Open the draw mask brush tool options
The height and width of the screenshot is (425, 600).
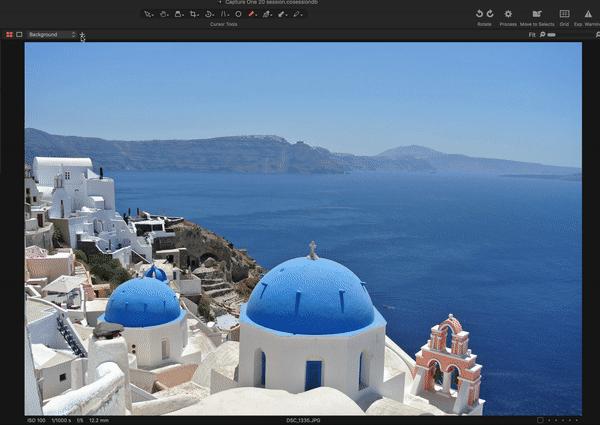point(270,14)
